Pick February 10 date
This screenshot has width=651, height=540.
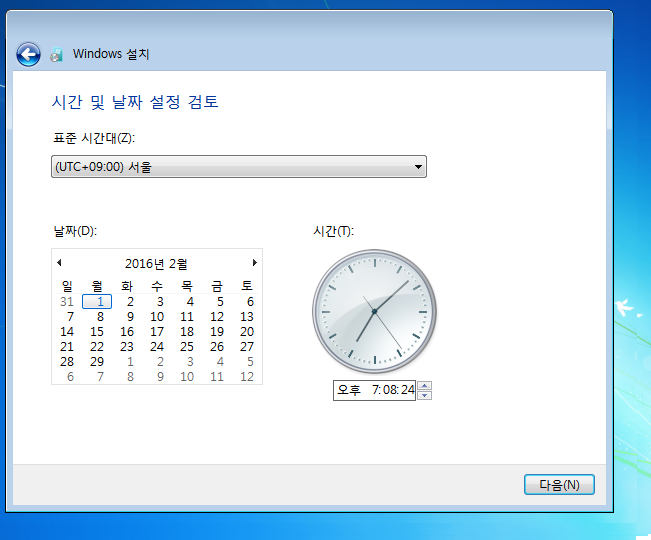point(157,317)
